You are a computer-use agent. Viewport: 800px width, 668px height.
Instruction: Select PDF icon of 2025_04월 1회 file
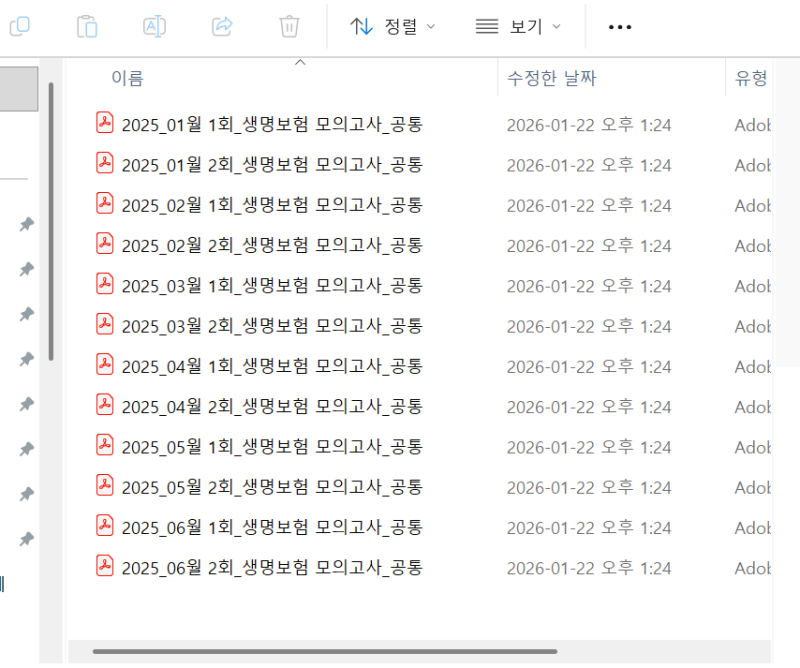tap(105, 365)
